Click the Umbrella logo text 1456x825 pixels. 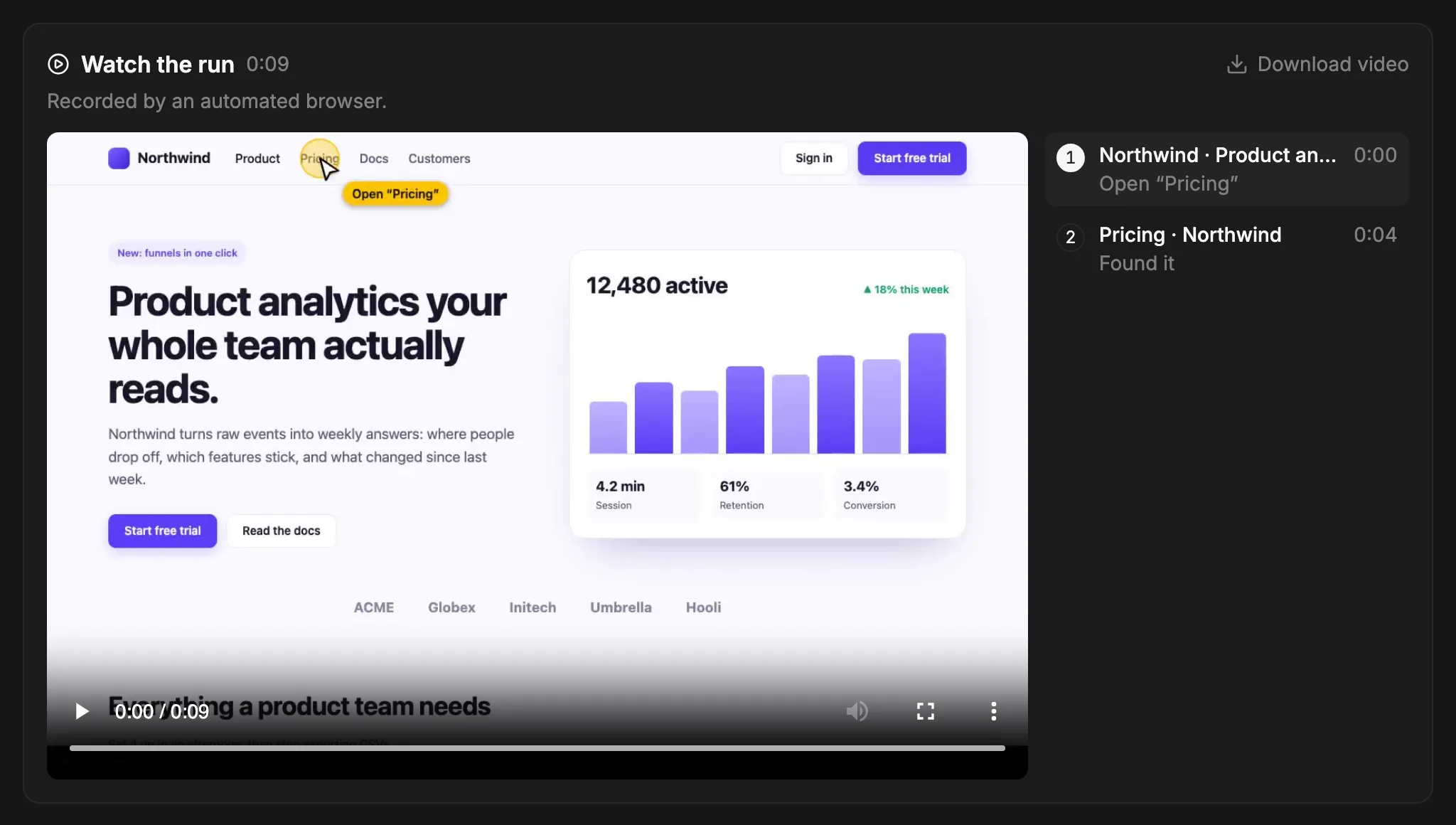tap(621, 607)
